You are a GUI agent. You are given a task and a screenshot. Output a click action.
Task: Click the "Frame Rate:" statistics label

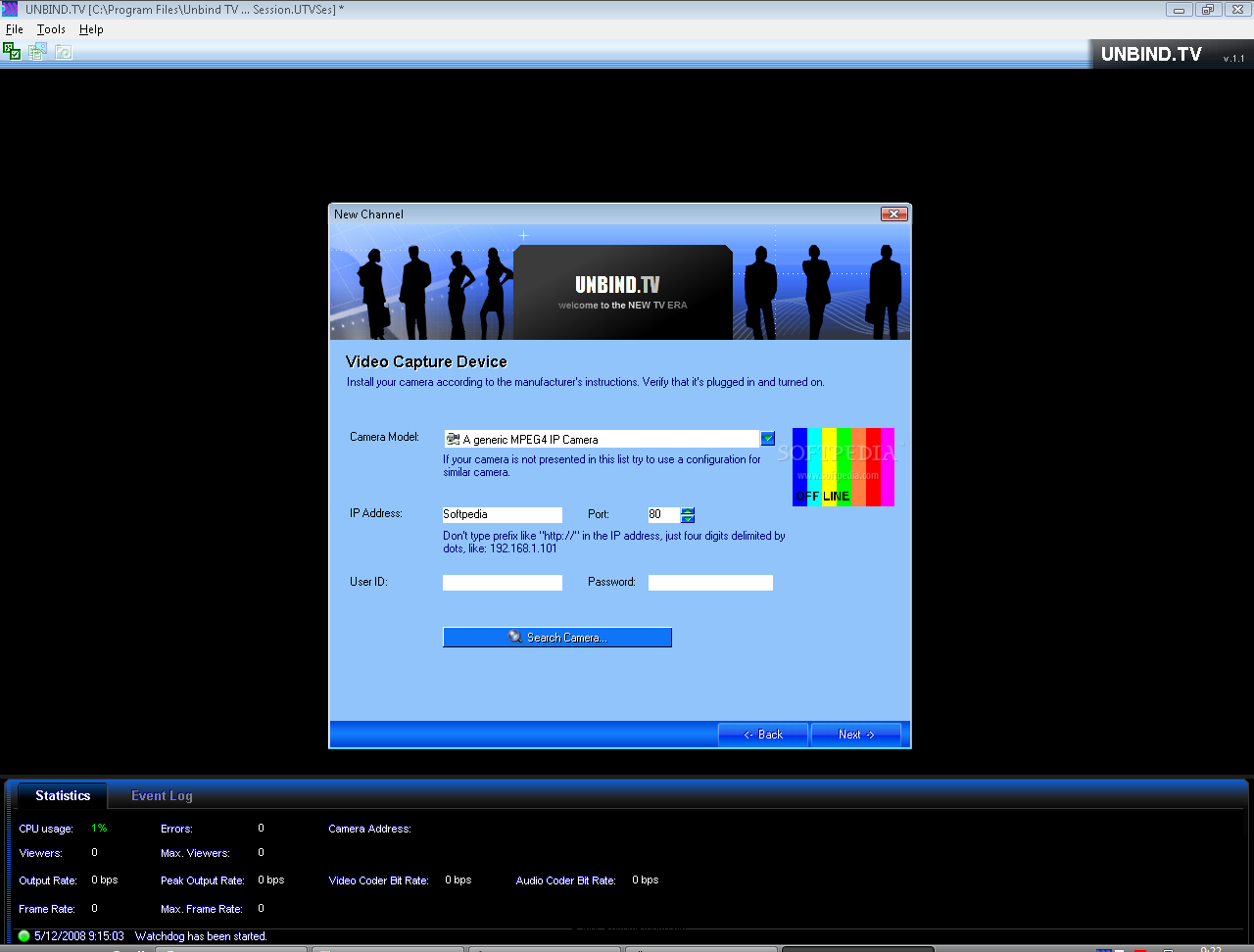tap(47, 909)
